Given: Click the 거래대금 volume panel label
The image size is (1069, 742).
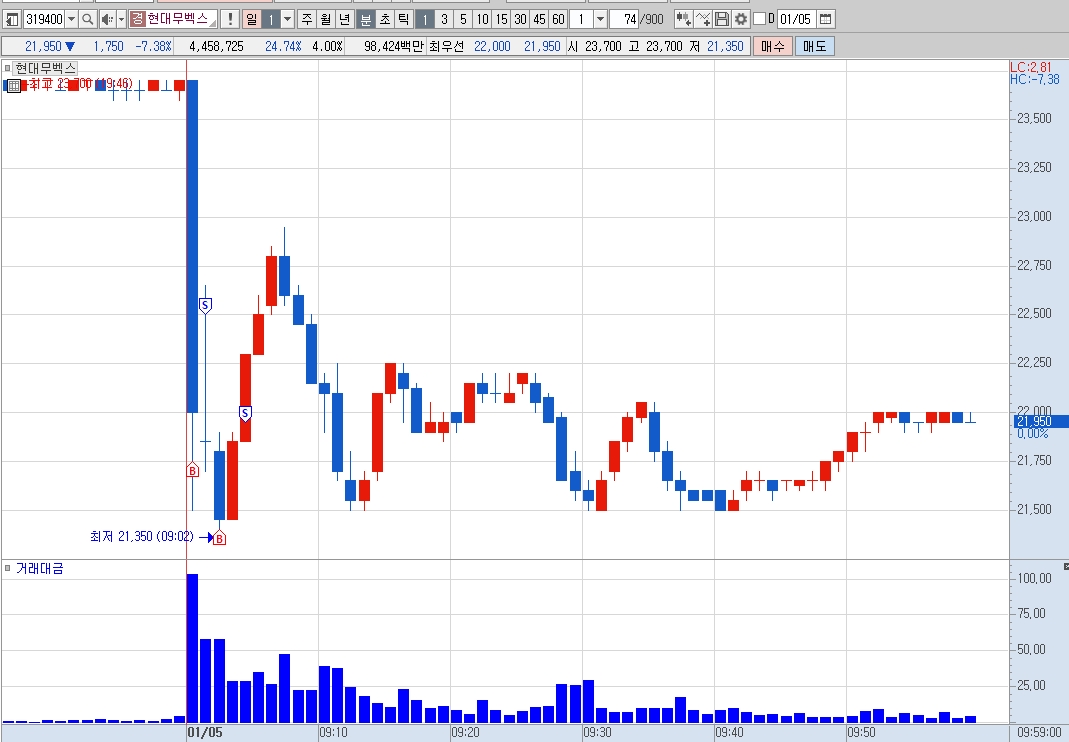Looking at the screenshot, I should coord(40,568).
